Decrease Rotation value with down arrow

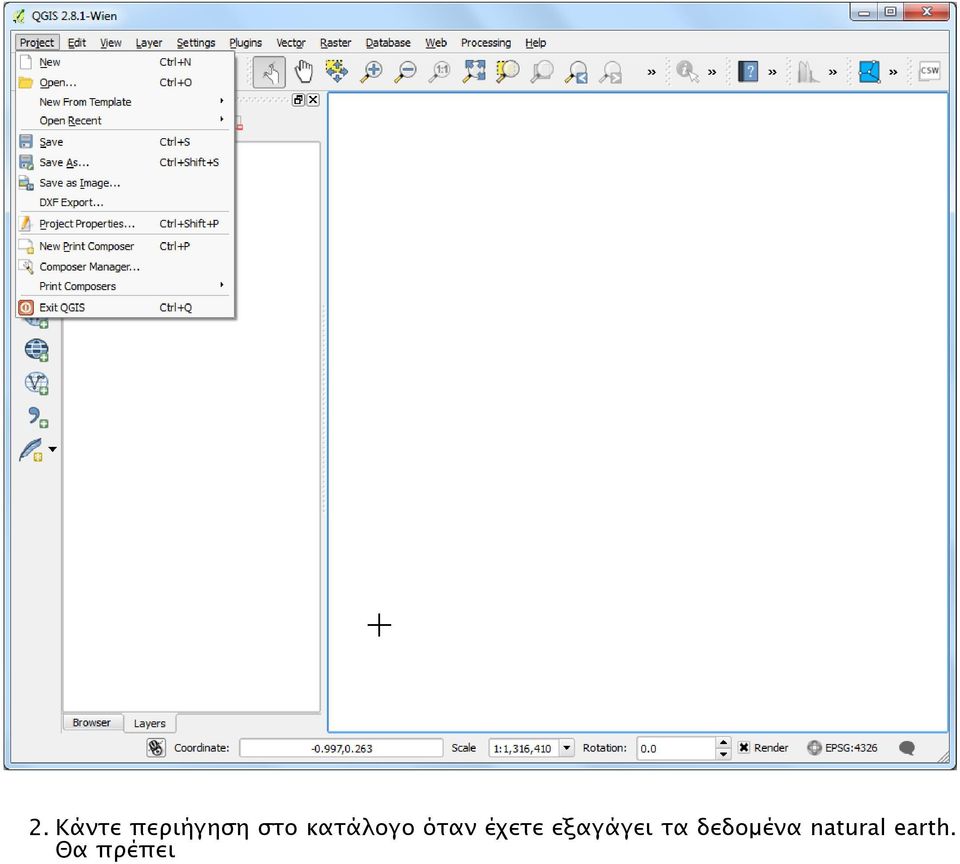(724, 754)
